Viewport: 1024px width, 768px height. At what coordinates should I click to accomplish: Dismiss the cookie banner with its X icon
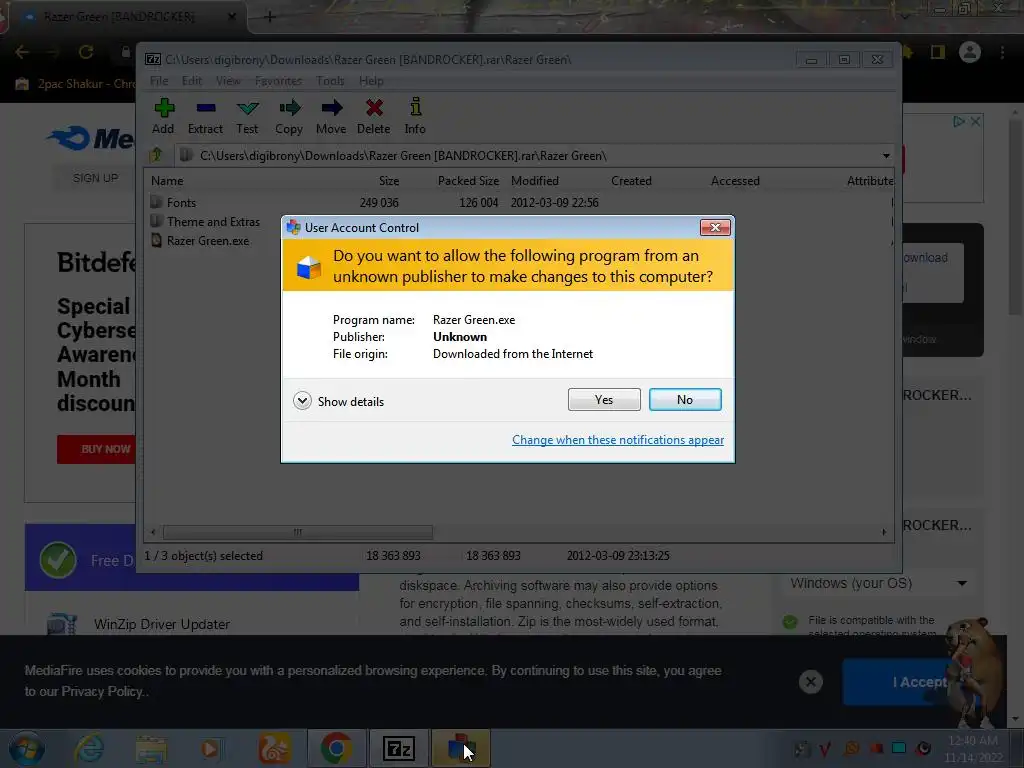coord(810,682)
